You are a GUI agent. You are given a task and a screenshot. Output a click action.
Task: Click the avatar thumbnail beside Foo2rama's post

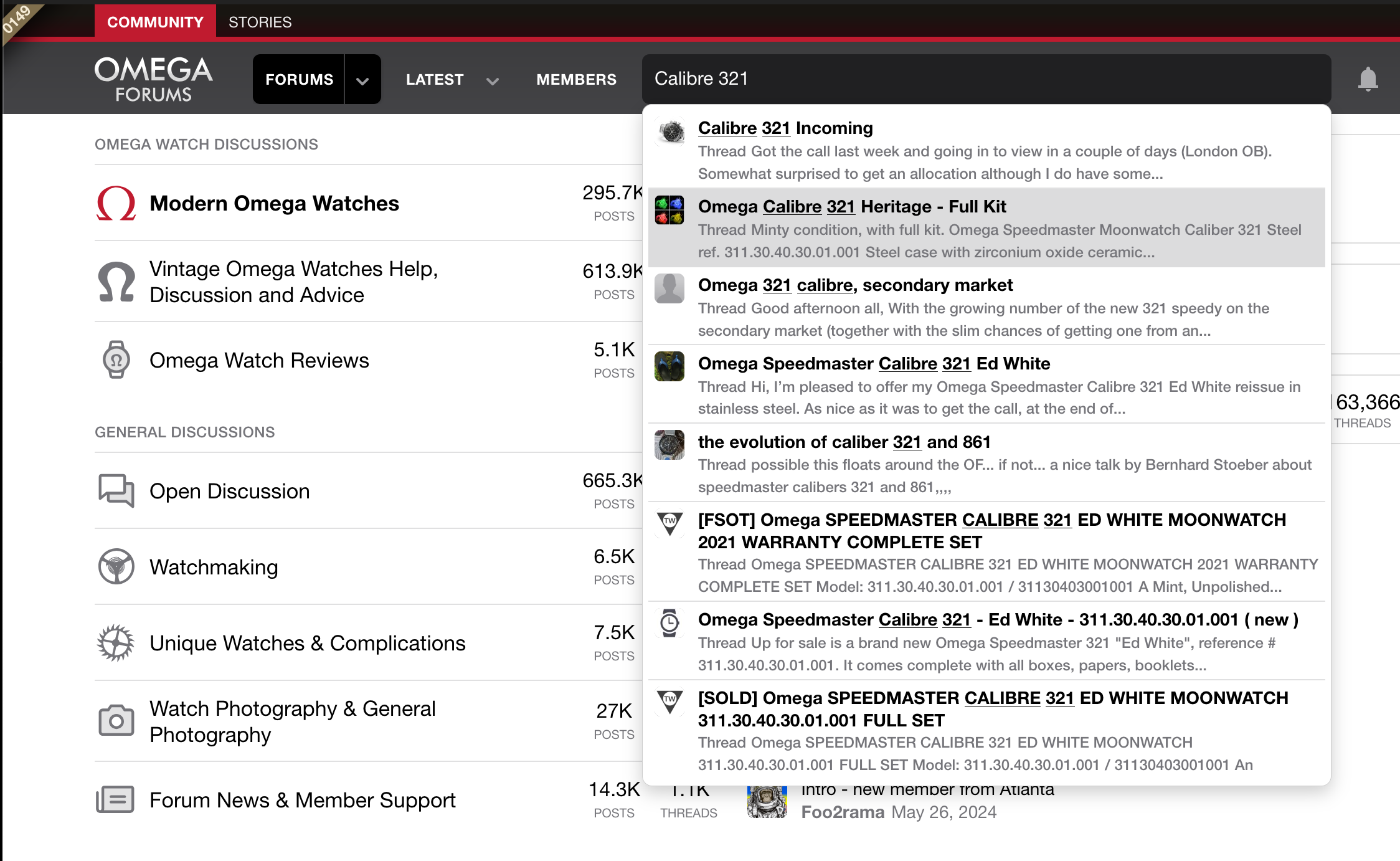pyautogui.click(x=767, y=802)
